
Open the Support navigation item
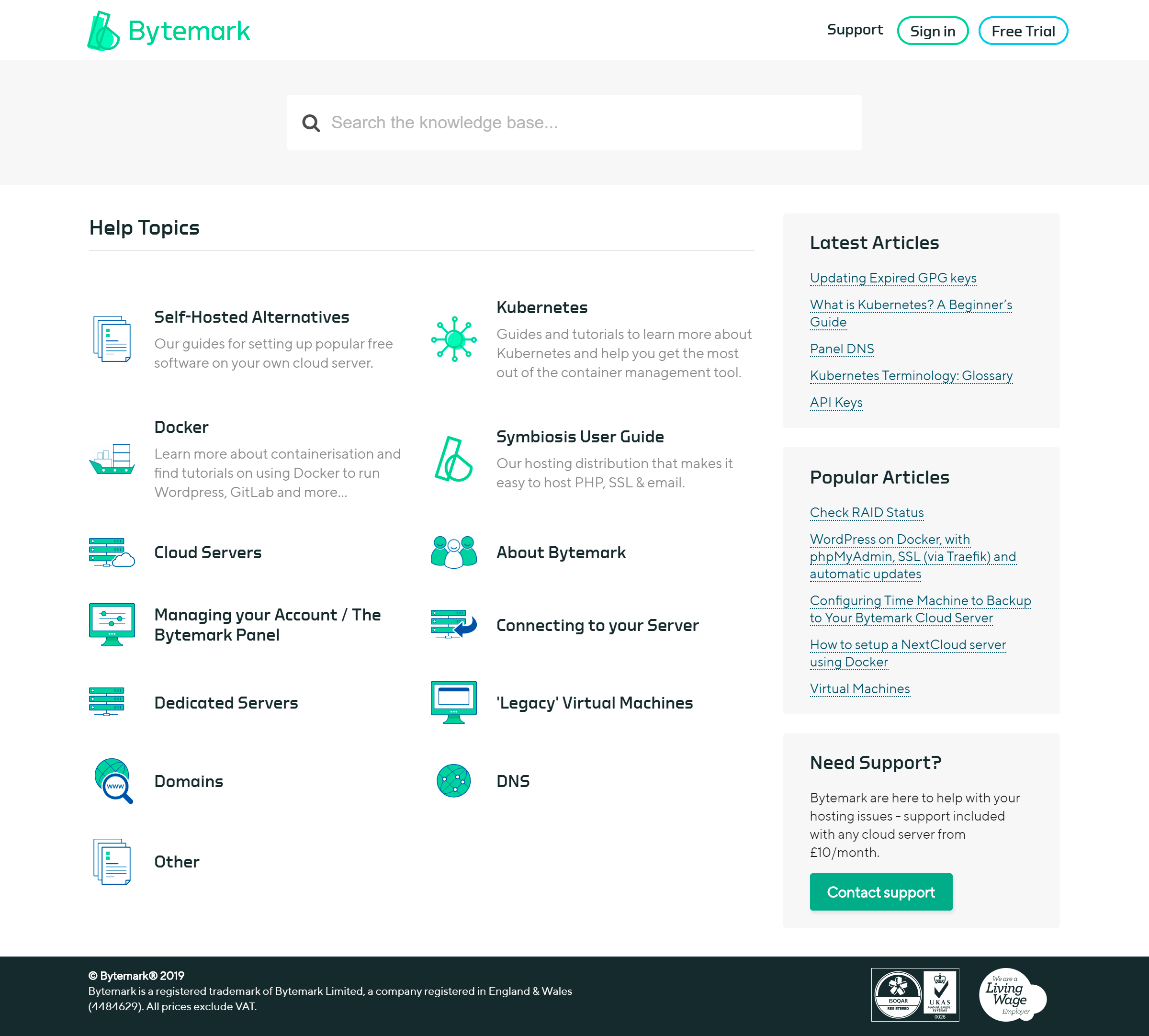tap(855, 30)
